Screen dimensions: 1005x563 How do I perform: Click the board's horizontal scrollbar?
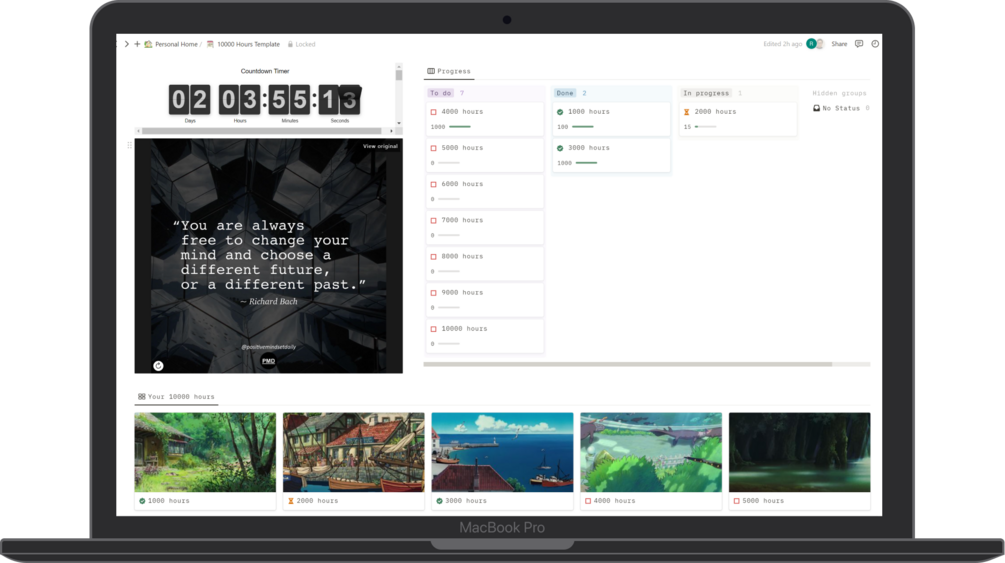click(x=627, y=364)
